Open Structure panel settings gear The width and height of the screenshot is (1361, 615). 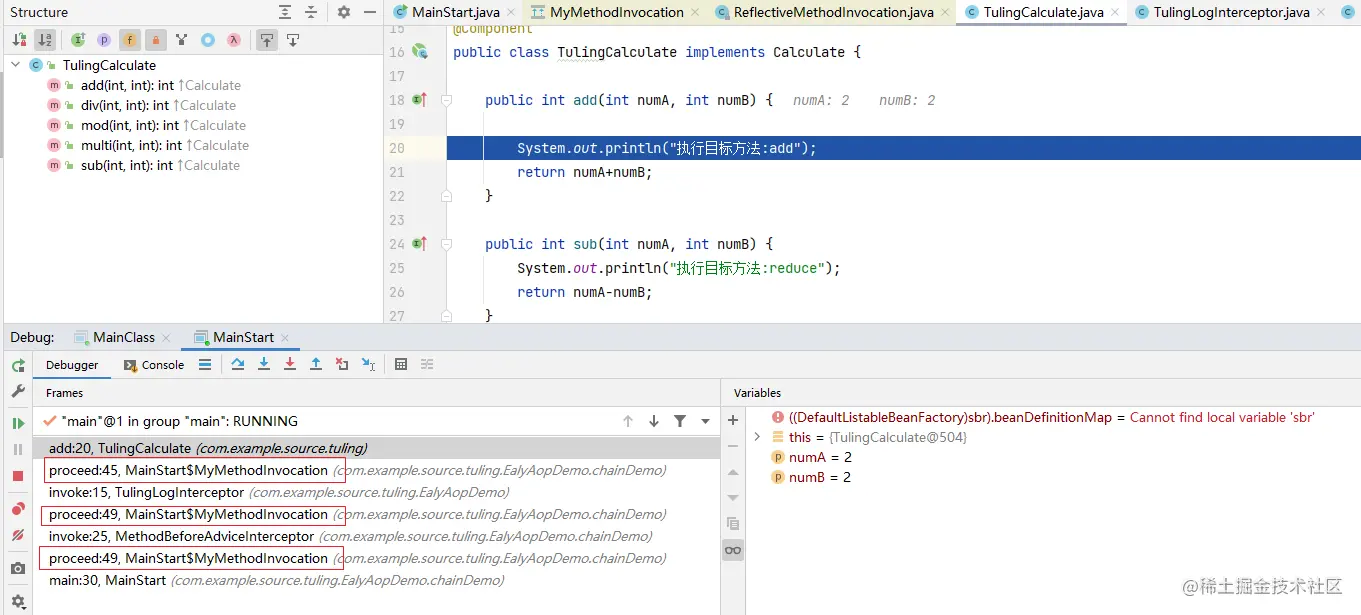pyautogui.click(x=344, y=12)
